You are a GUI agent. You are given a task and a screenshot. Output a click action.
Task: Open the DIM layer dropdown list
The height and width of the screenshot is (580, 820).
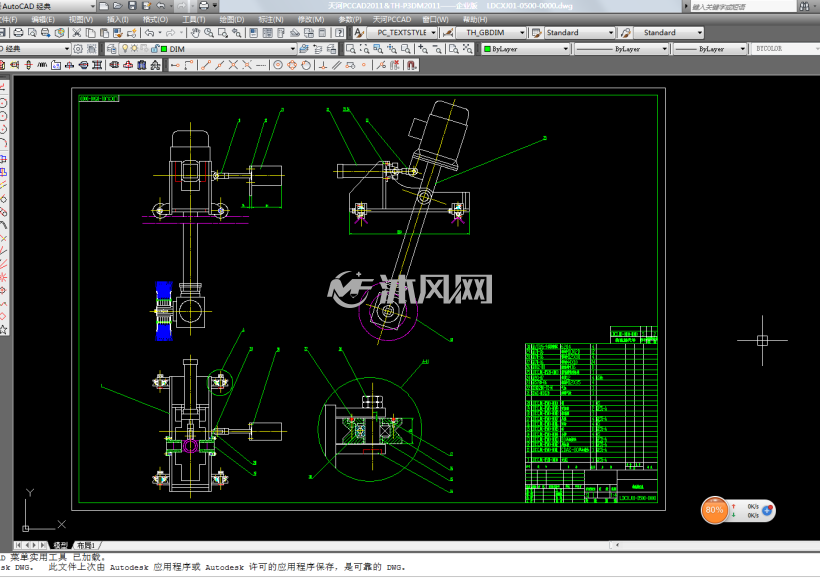click(x=293, y=49)
